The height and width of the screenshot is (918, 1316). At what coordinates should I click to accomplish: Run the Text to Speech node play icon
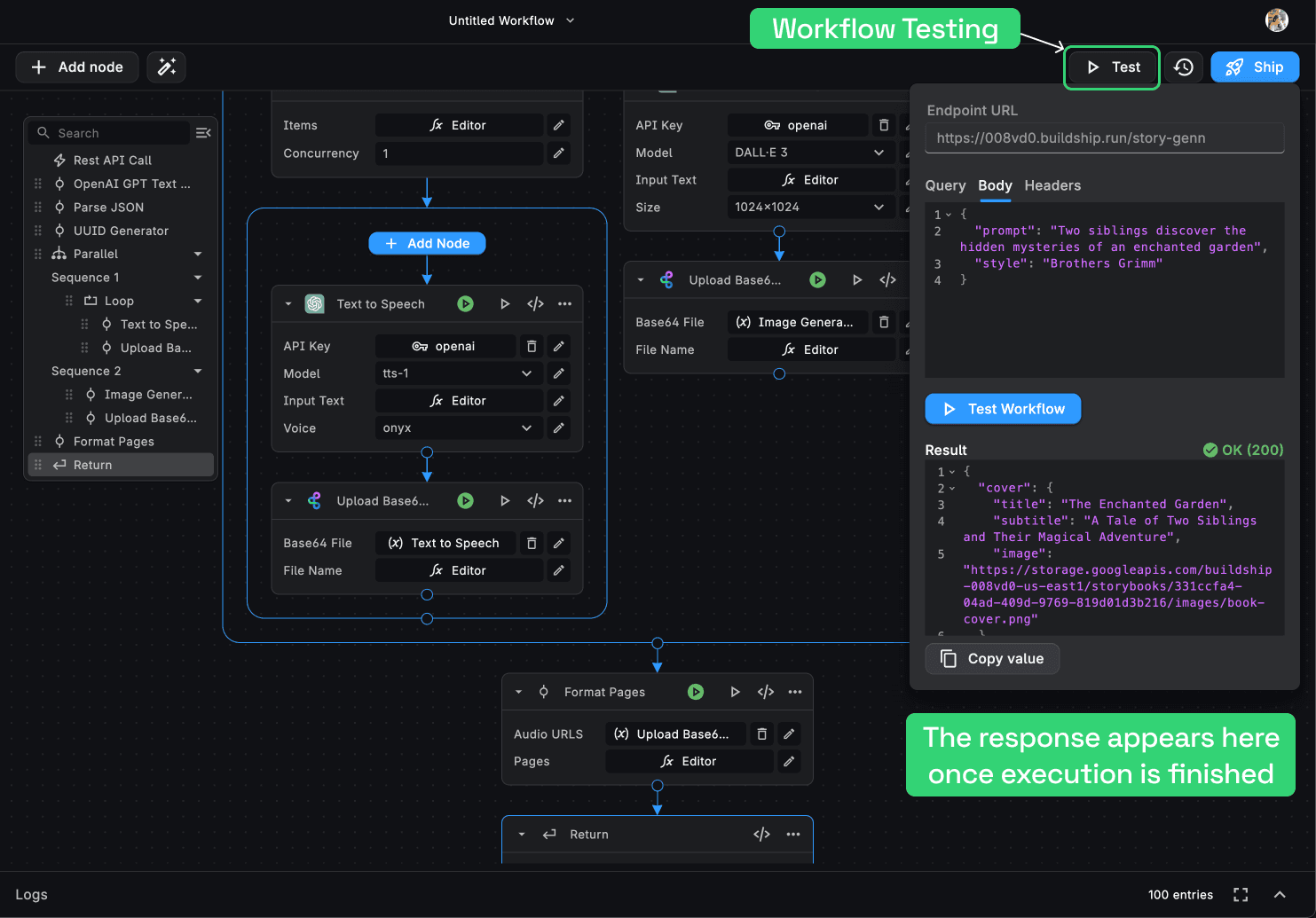click(x=505, y=304)
